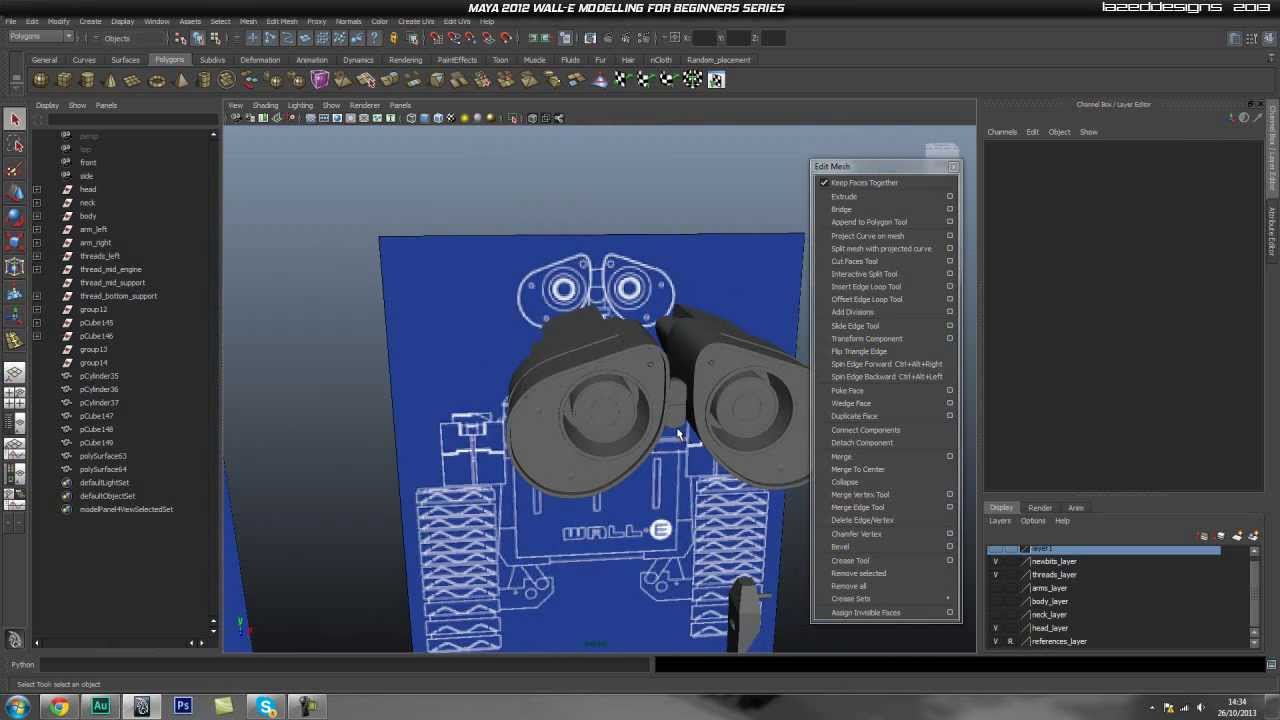1280x720 pixels.
Task: Open the viewport Shading menu
Action: click(265, 105)
